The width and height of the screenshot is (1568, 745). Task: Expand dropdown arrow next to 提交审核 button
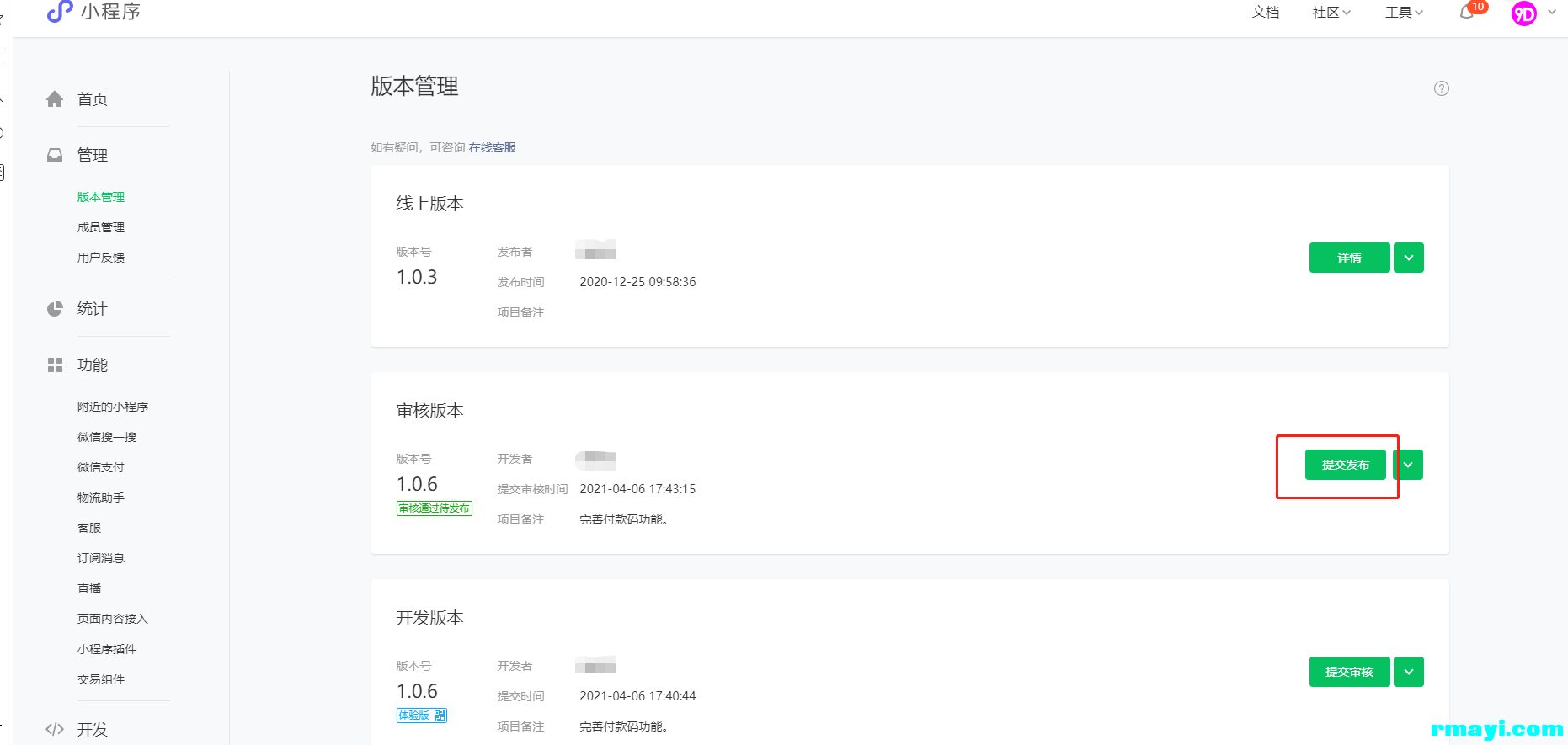point(1409,672)
